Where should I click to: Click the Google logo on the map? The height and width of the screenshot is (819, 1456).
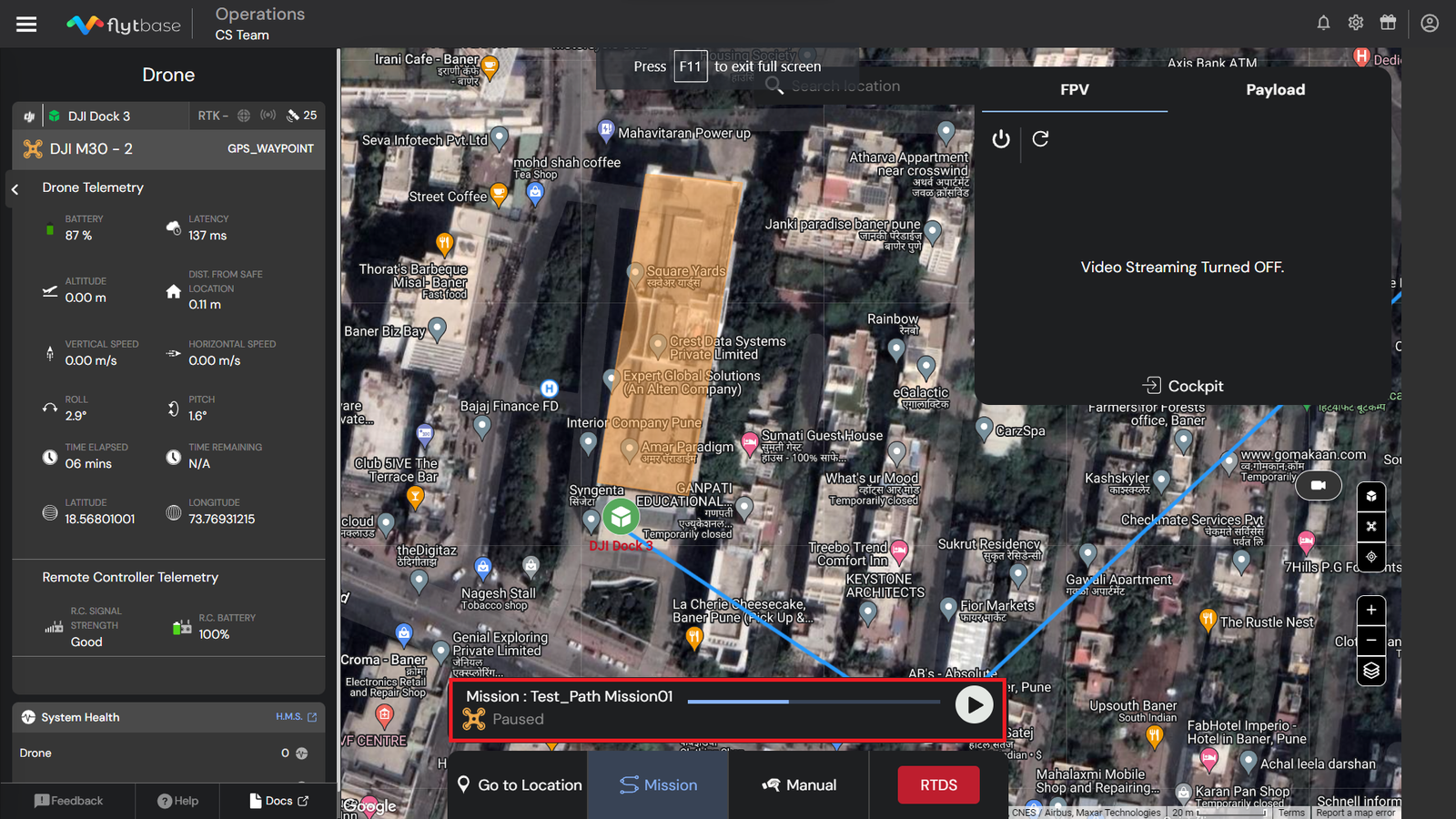[x=370, y=805]
